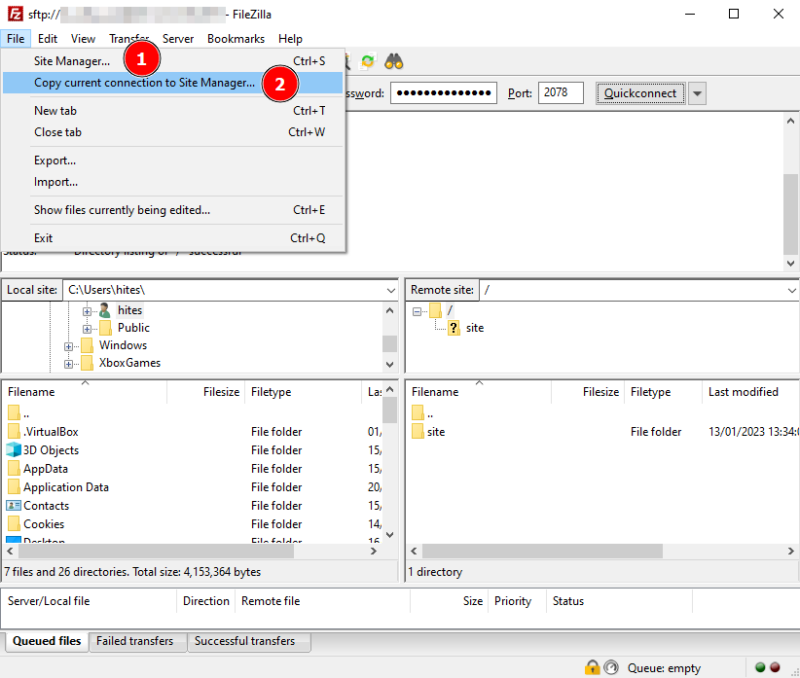Image resolution: width=800 pixels, height=678 pixels.
Task: Open the Remote site path dropdown
Action: (x=791, y=290)
